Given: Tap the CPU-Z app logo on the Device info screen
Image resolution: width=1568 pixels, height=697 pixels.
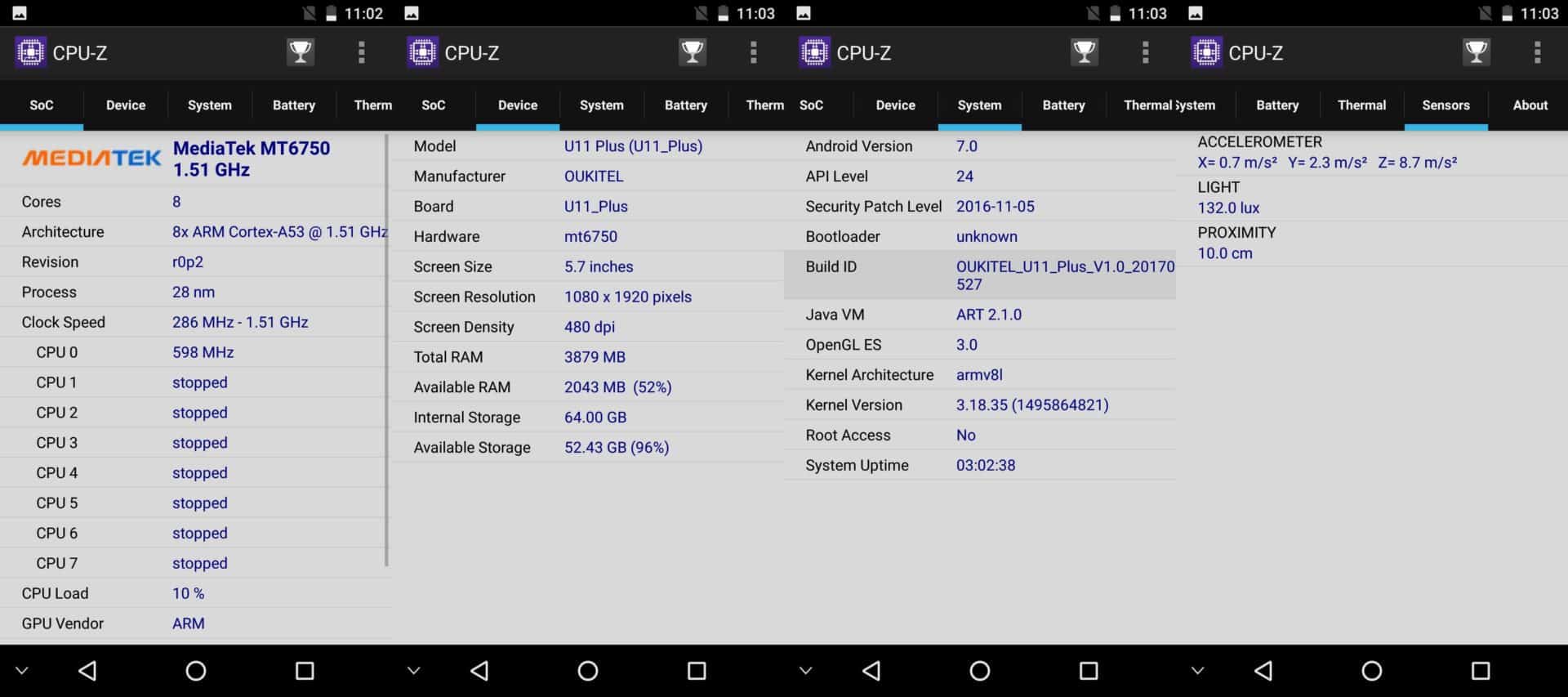Looking at the screenshot, I should click(x=422, y=52).
